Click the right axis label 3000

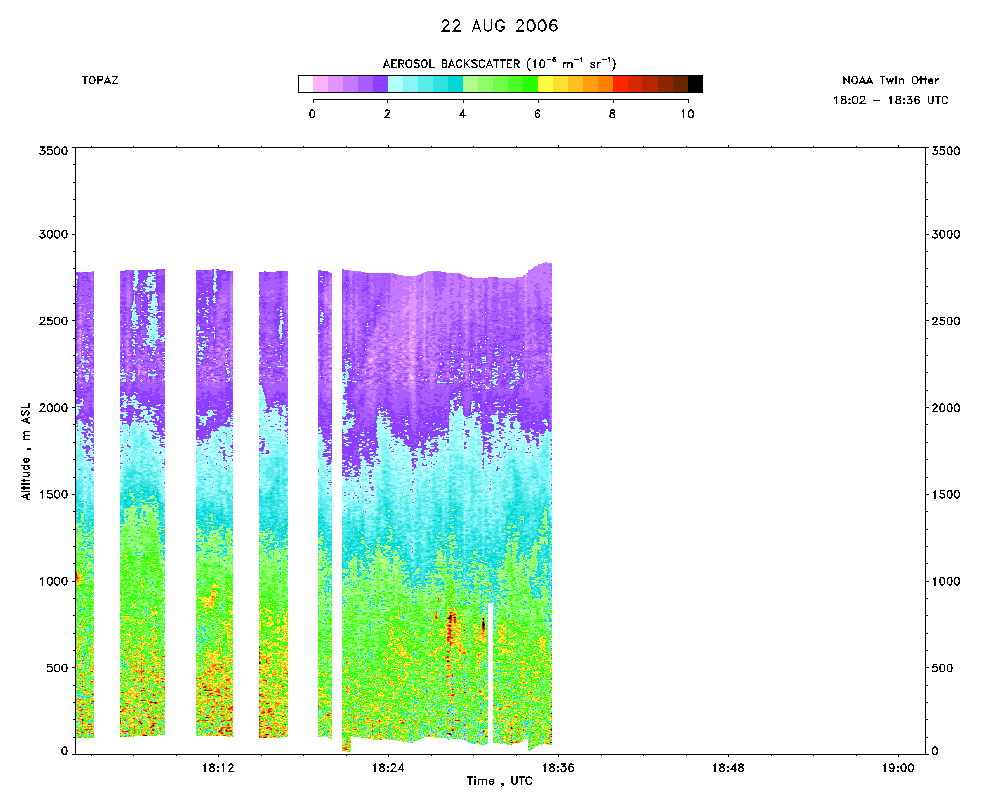(946, 234)
